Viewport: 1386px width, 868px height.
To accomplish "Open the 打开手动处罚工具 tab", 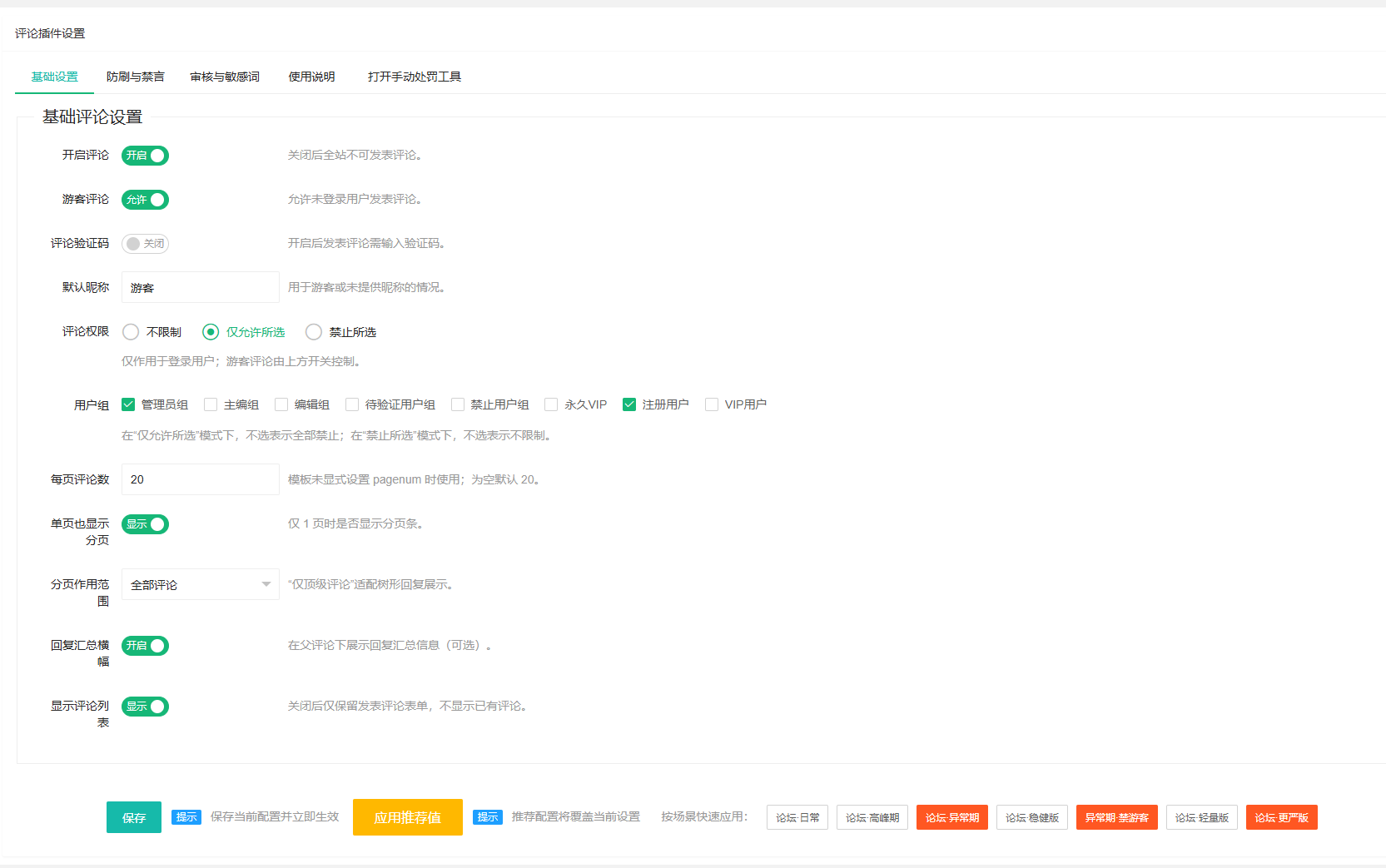I will tap(415, 77).
